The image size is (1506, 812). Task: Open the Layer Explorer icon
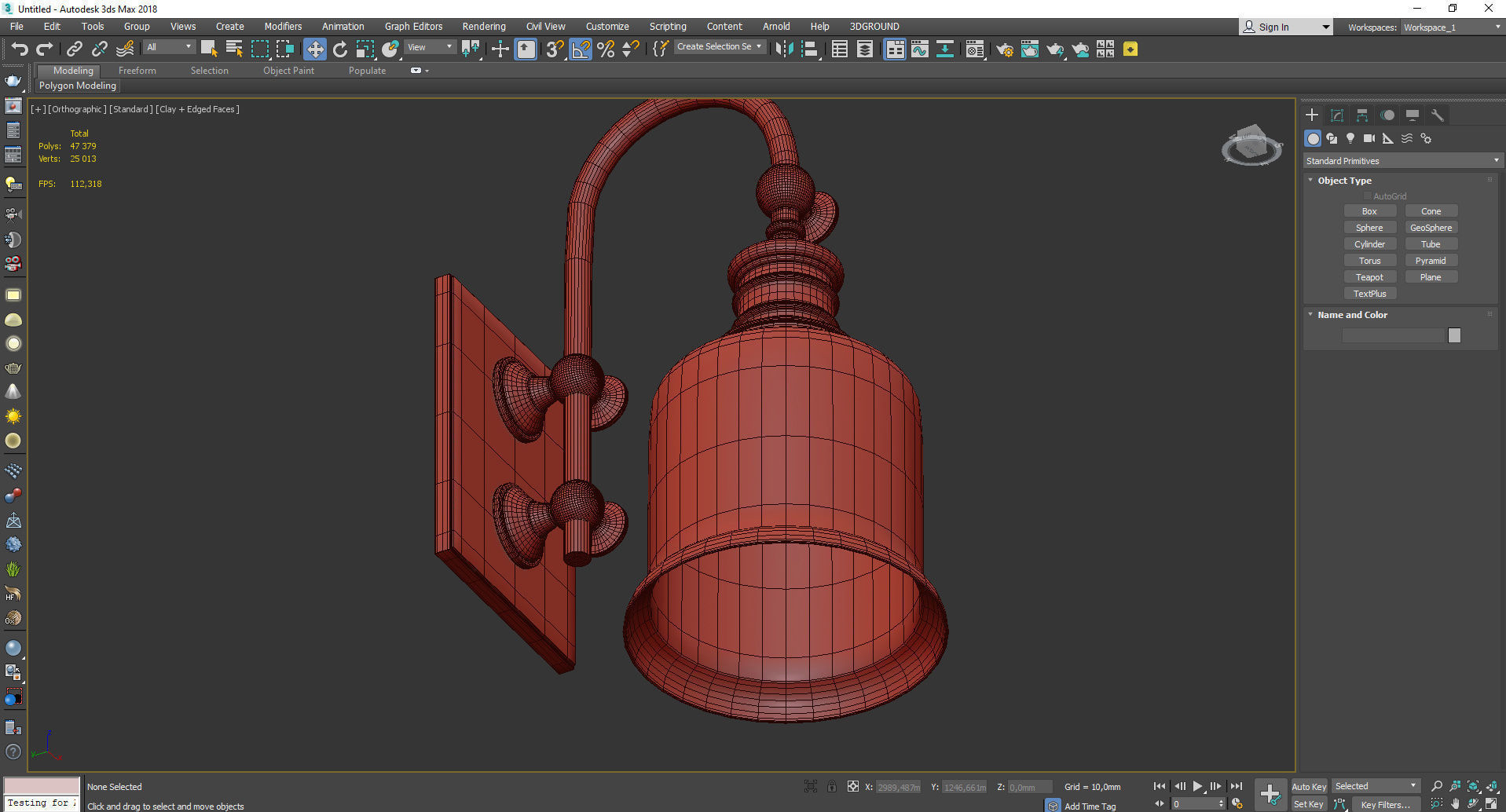coord(864,49)
